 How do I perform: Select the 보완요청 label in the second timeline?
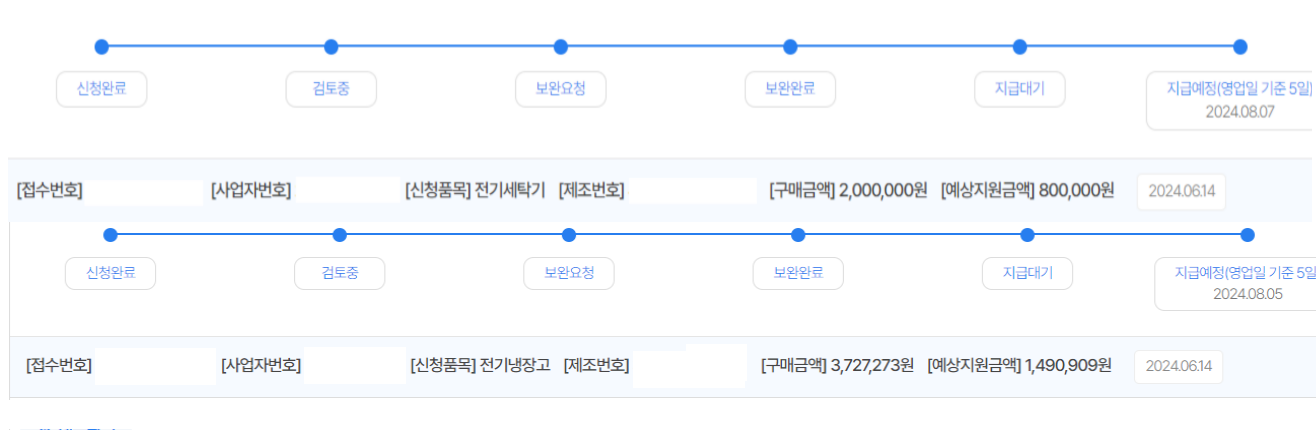click(x=569, y=273)
